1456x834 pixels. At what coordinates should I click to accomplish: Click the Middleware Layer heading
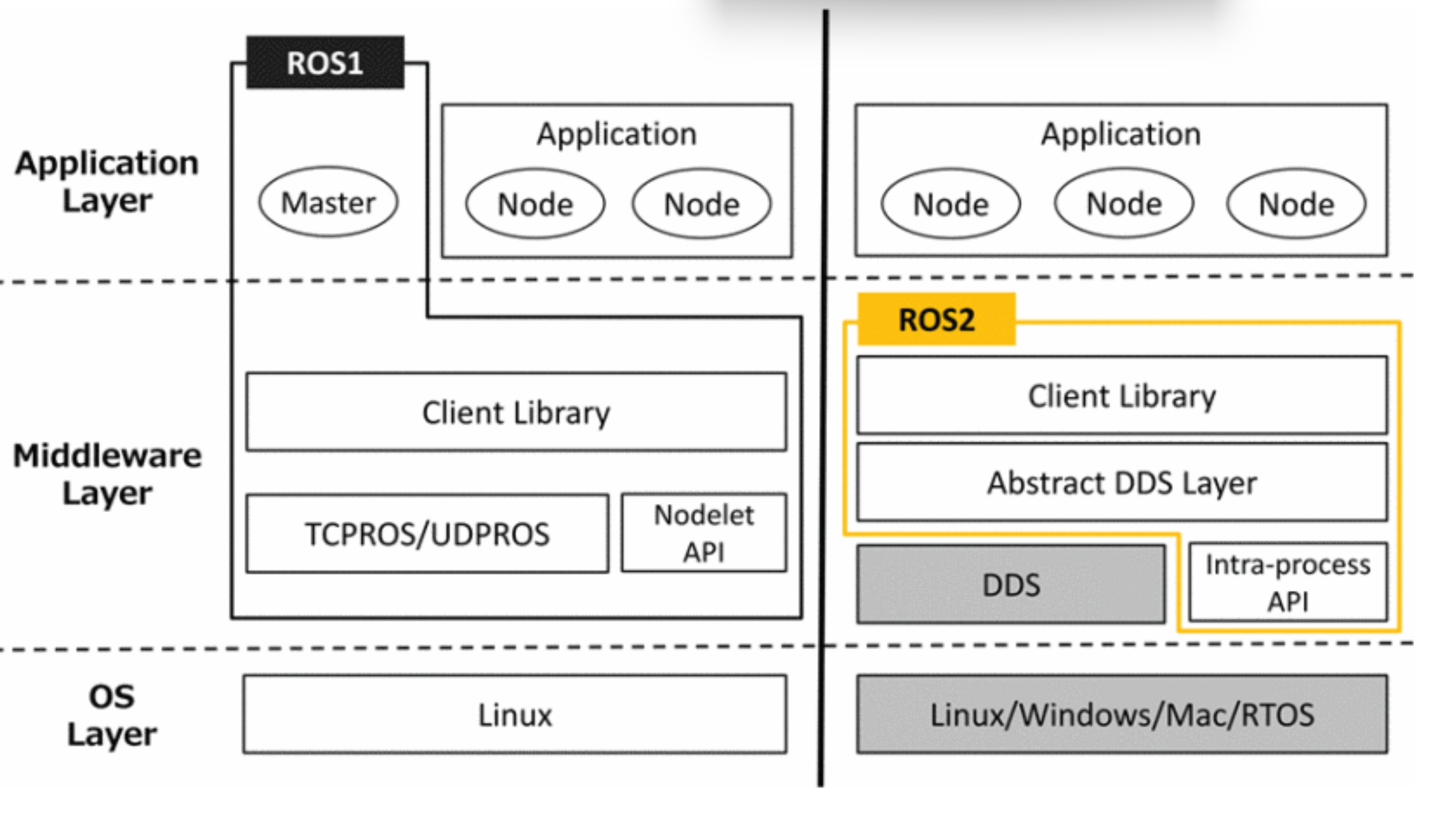107,474
